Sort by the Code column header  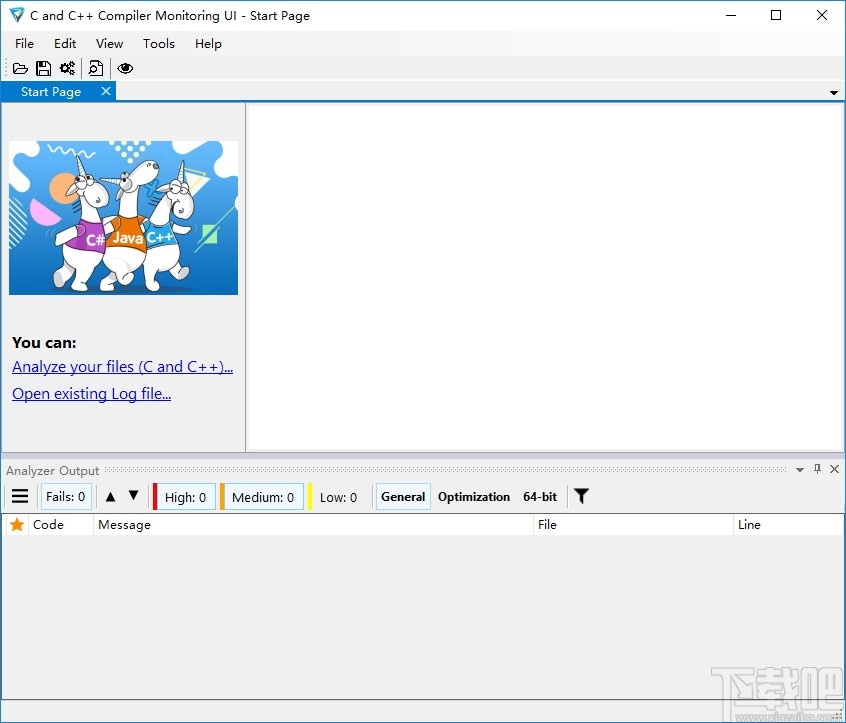[x=61, y=524]
